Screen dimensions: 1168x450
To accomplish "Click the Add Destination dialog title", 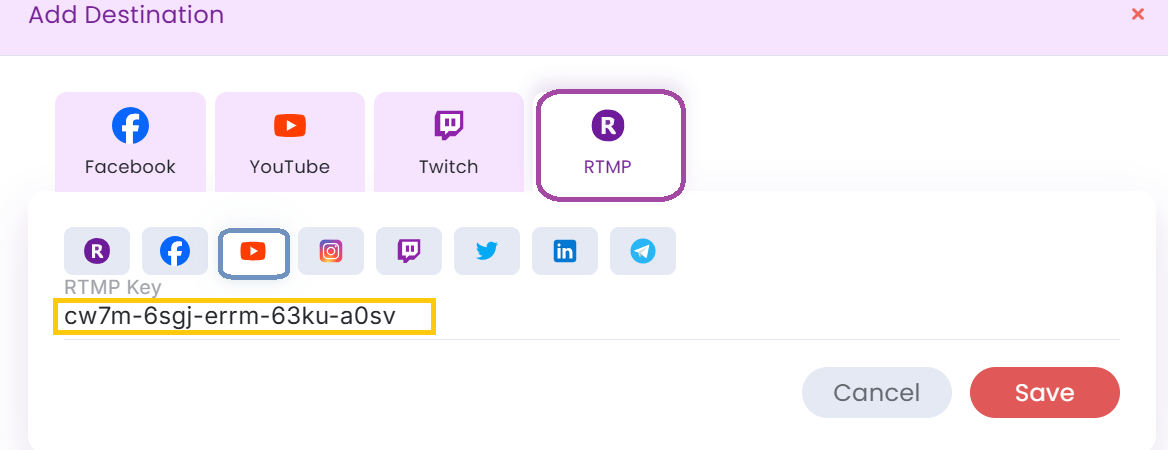I will 126,15.
